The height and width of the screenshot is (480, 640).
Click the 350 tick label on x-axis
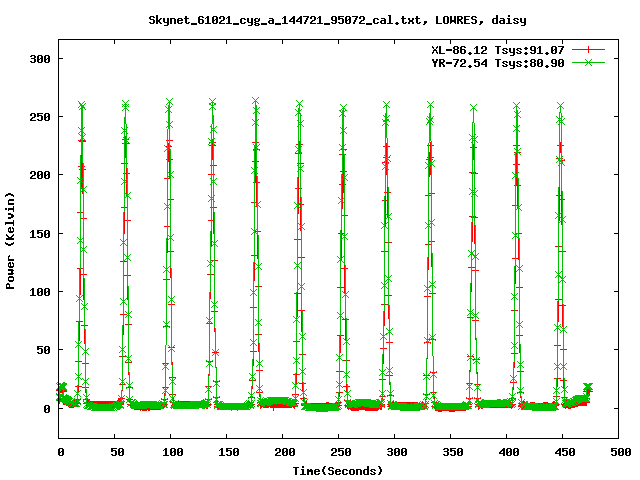tap(451, 453)
